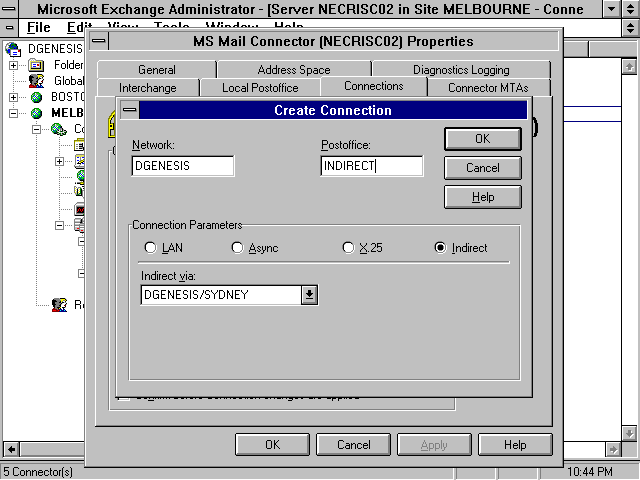The height and width of the screenshot is (480, 640).
Task: Select the Connections tab
Action: (x=373, y=86)
